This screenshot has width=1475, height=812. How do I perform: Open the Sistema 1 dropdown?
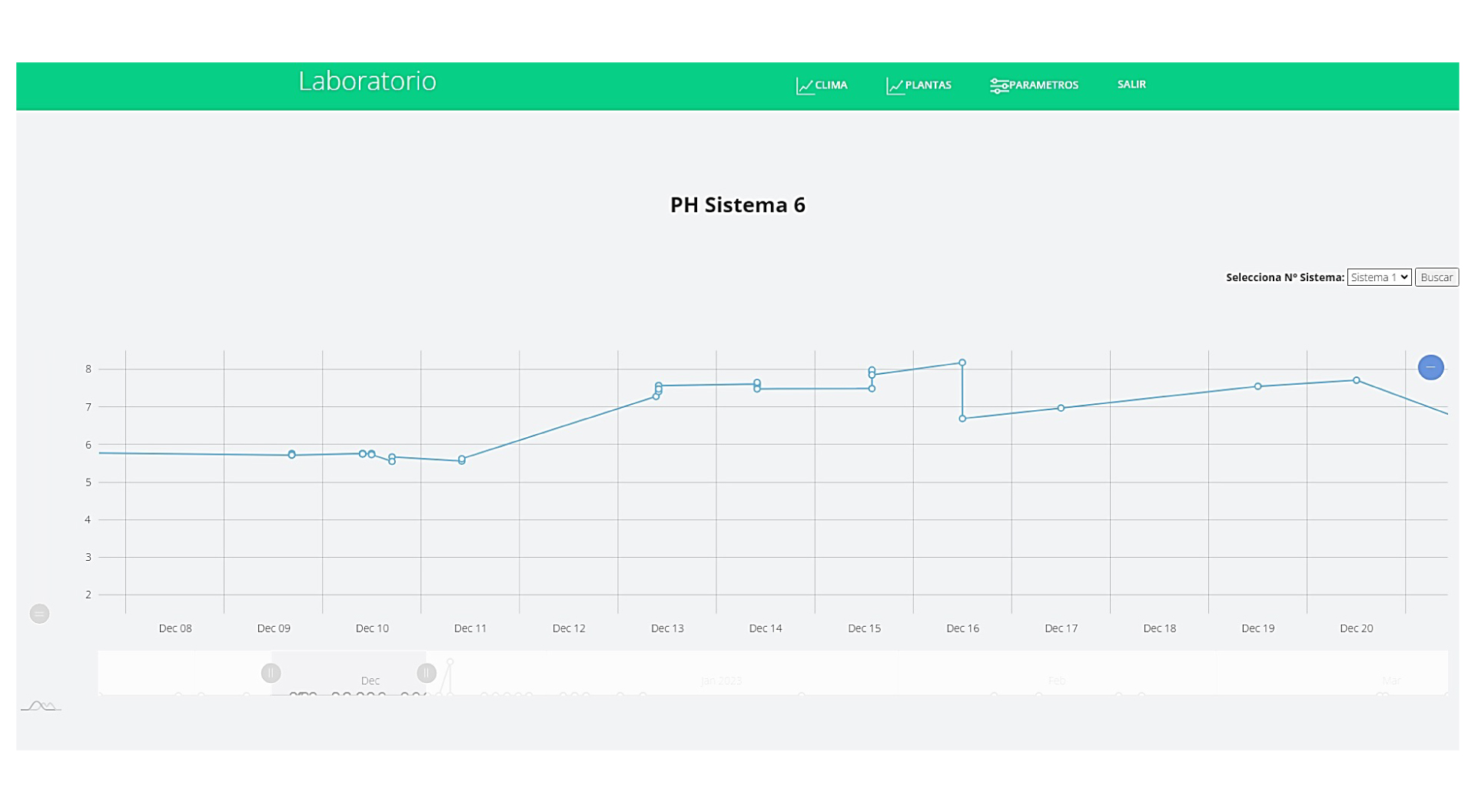pyautogui.click(x=1379, y=277)
